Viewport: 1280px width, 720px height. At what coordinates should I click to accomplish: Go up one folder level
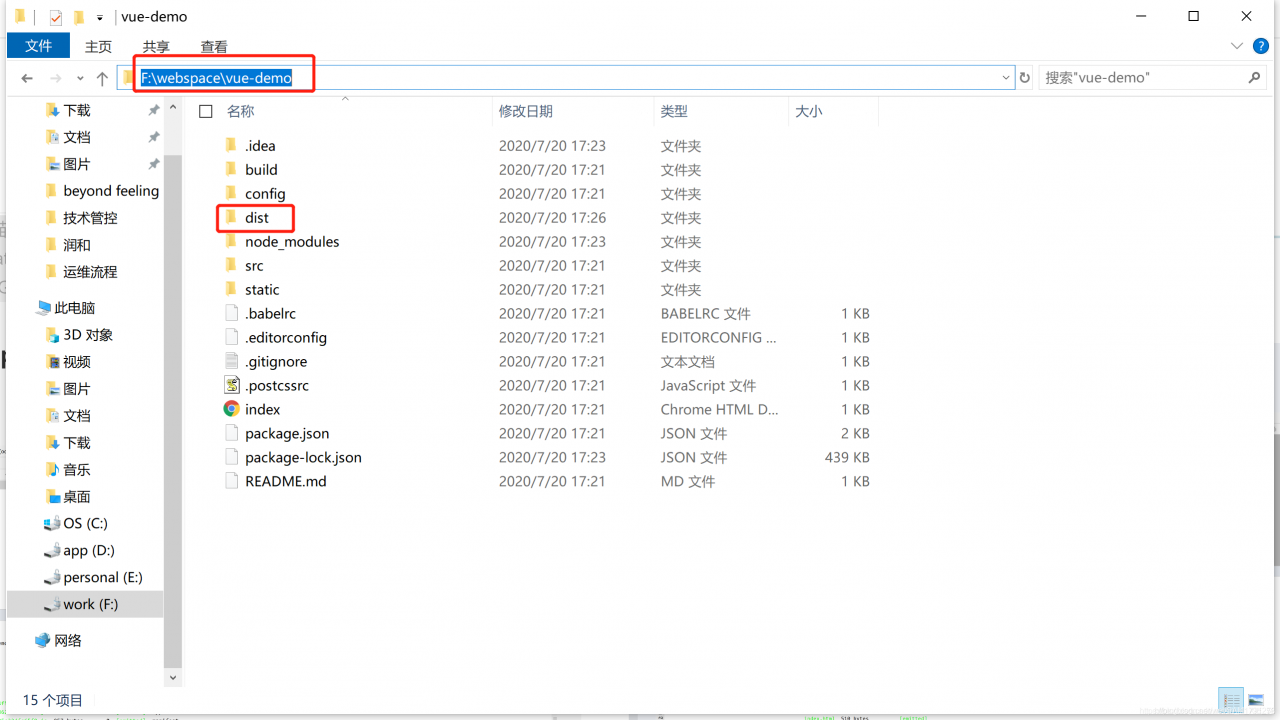(102, 78)
